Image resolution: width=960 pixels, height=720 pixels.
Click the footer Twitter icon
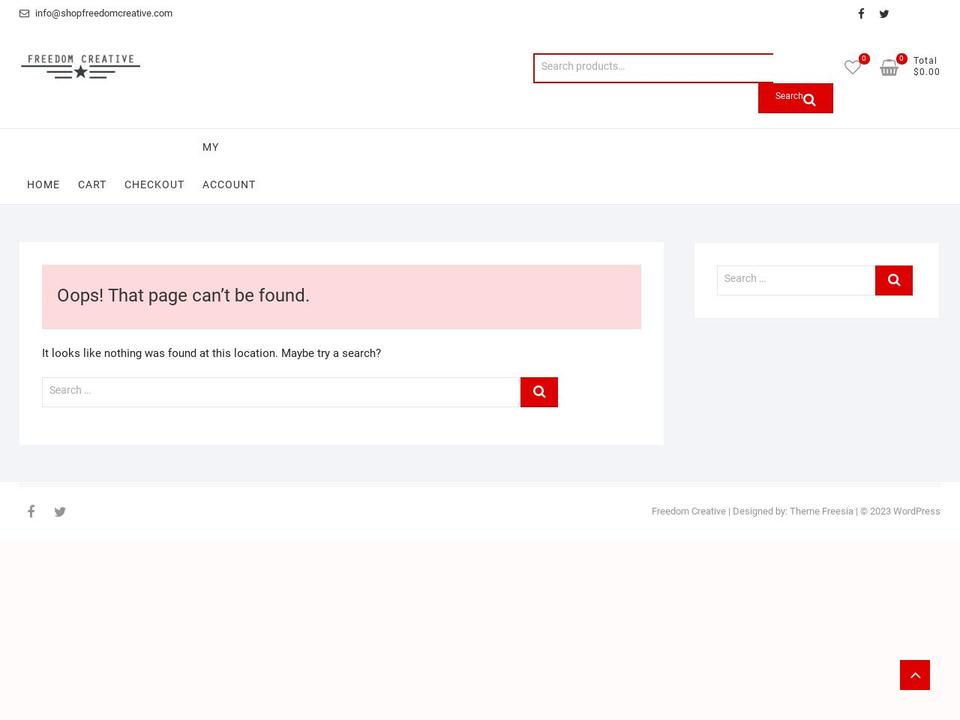(60, 512)
